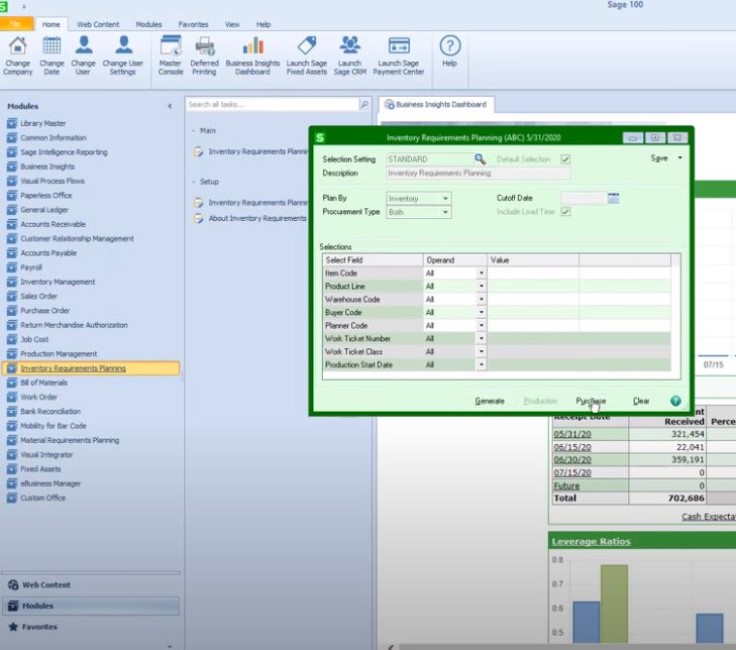Viewport: 736px width, 650px height.
Task: Launch the Master Console
Action: tap(170, 55)
